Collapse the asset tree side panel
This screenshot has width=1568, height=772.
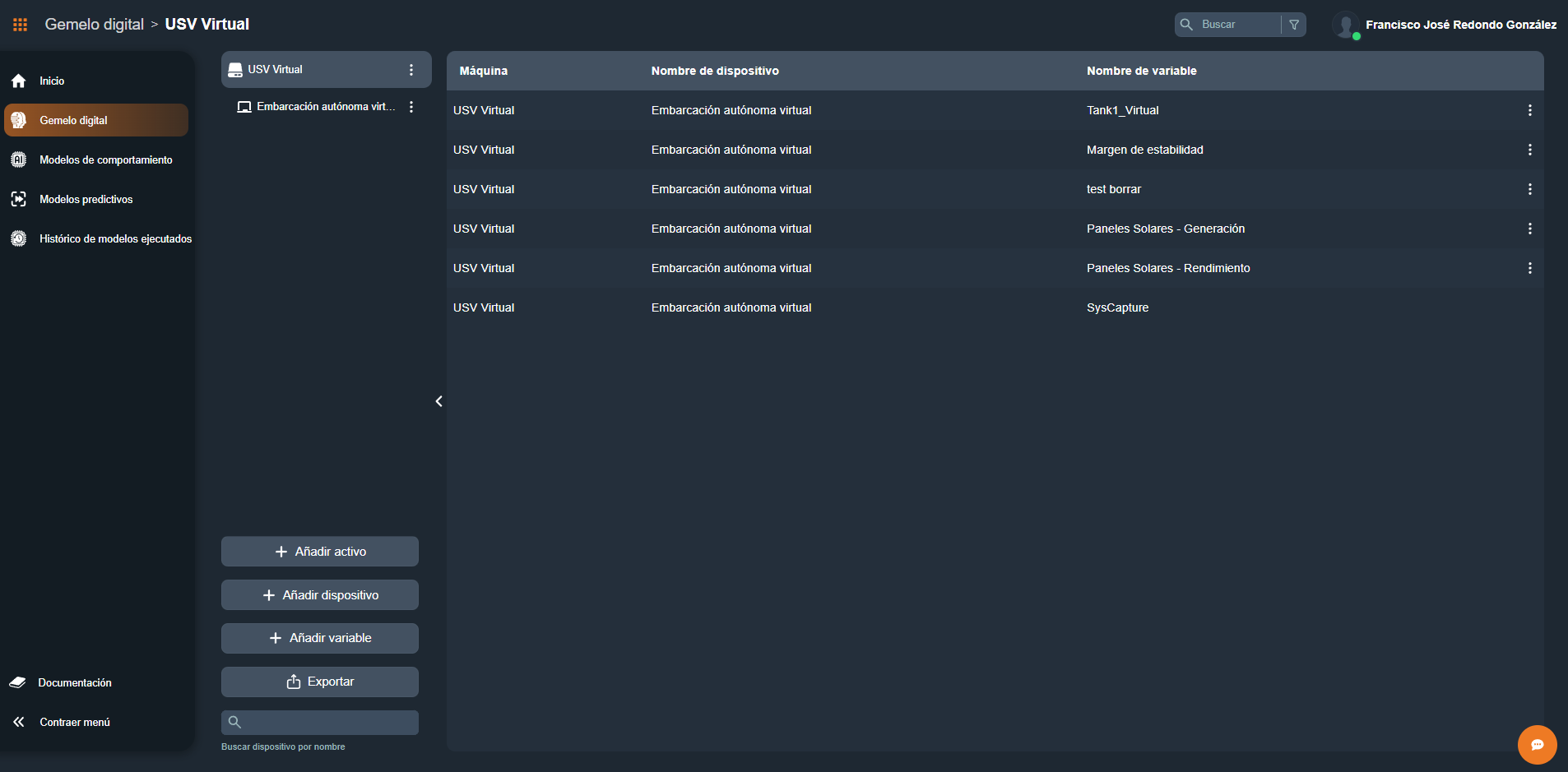(x=438, y=401)
